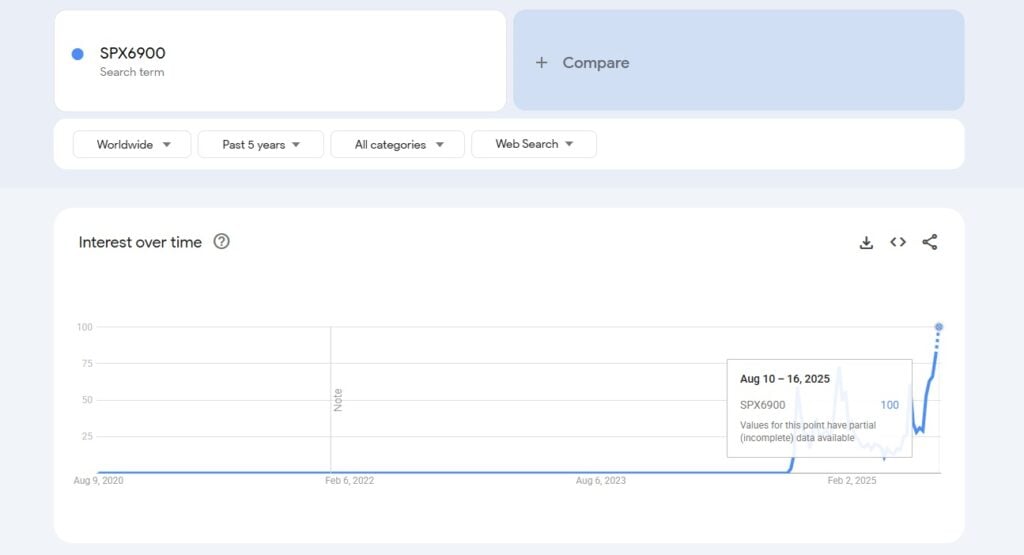Click the tooltip value 100

click(x=889, y=405)
